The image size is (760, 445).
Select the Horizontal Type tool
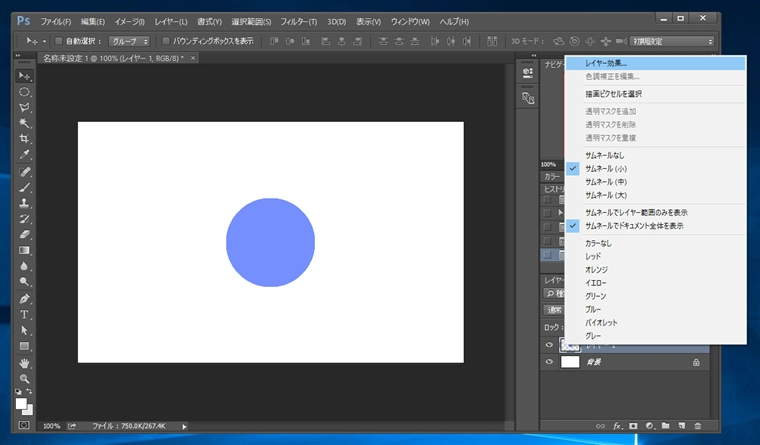(24, 314)
